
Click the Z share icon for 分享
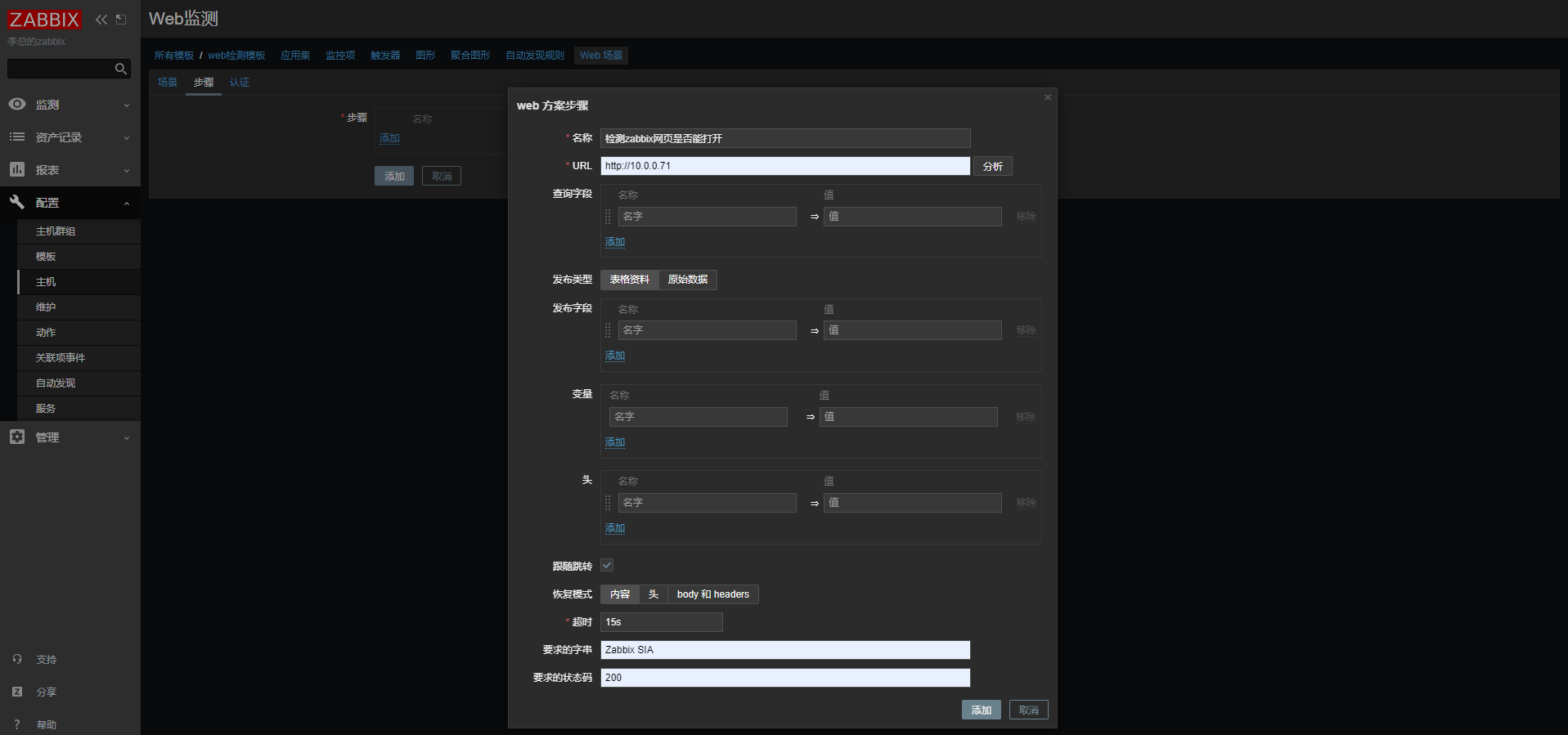[x=17, y=692]
